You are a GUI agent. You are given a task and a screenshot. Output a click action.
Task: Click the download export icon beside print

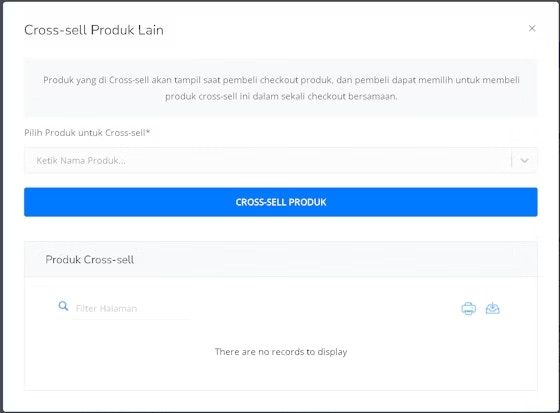[492, 308]
